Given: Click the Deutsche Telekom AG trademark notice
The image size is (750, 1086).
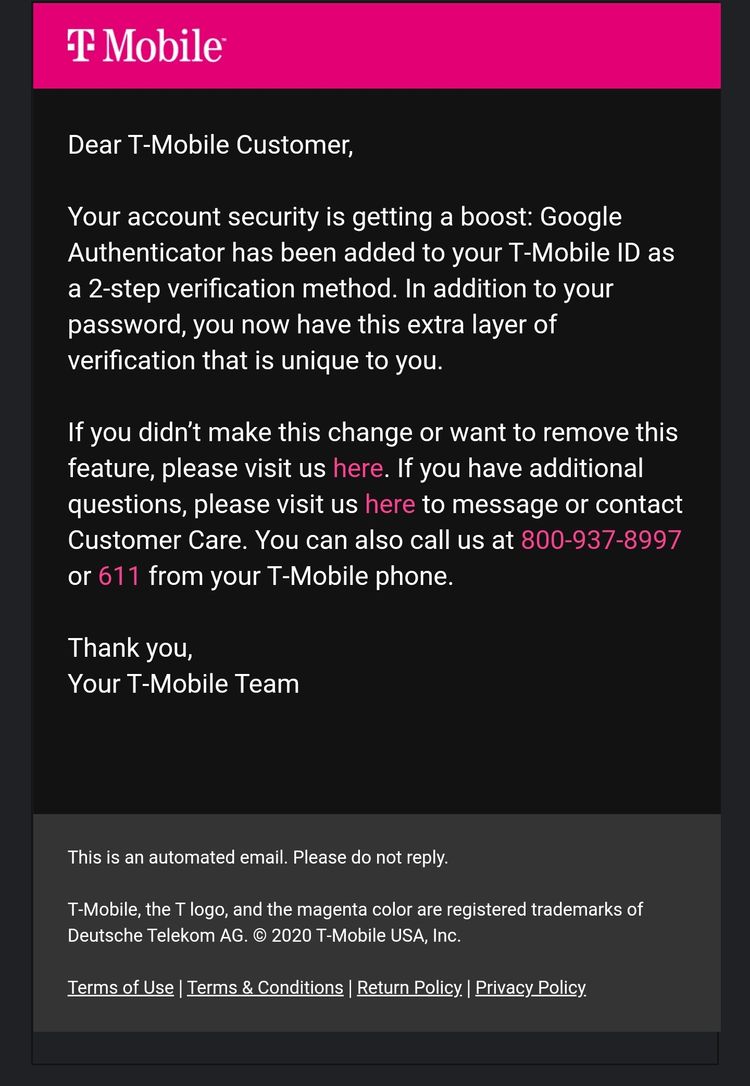Looking at the screenshot, I should [x=355, y=923].
